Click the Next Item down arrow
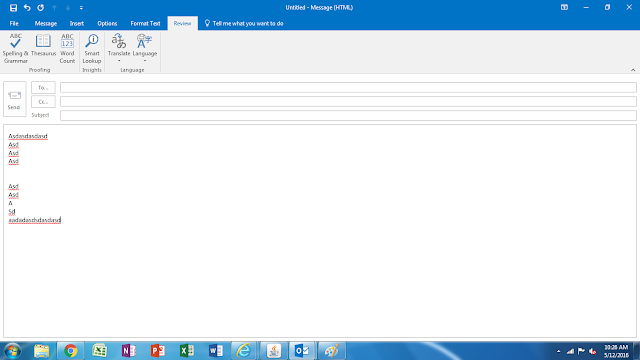 click(x=68, y=8)
